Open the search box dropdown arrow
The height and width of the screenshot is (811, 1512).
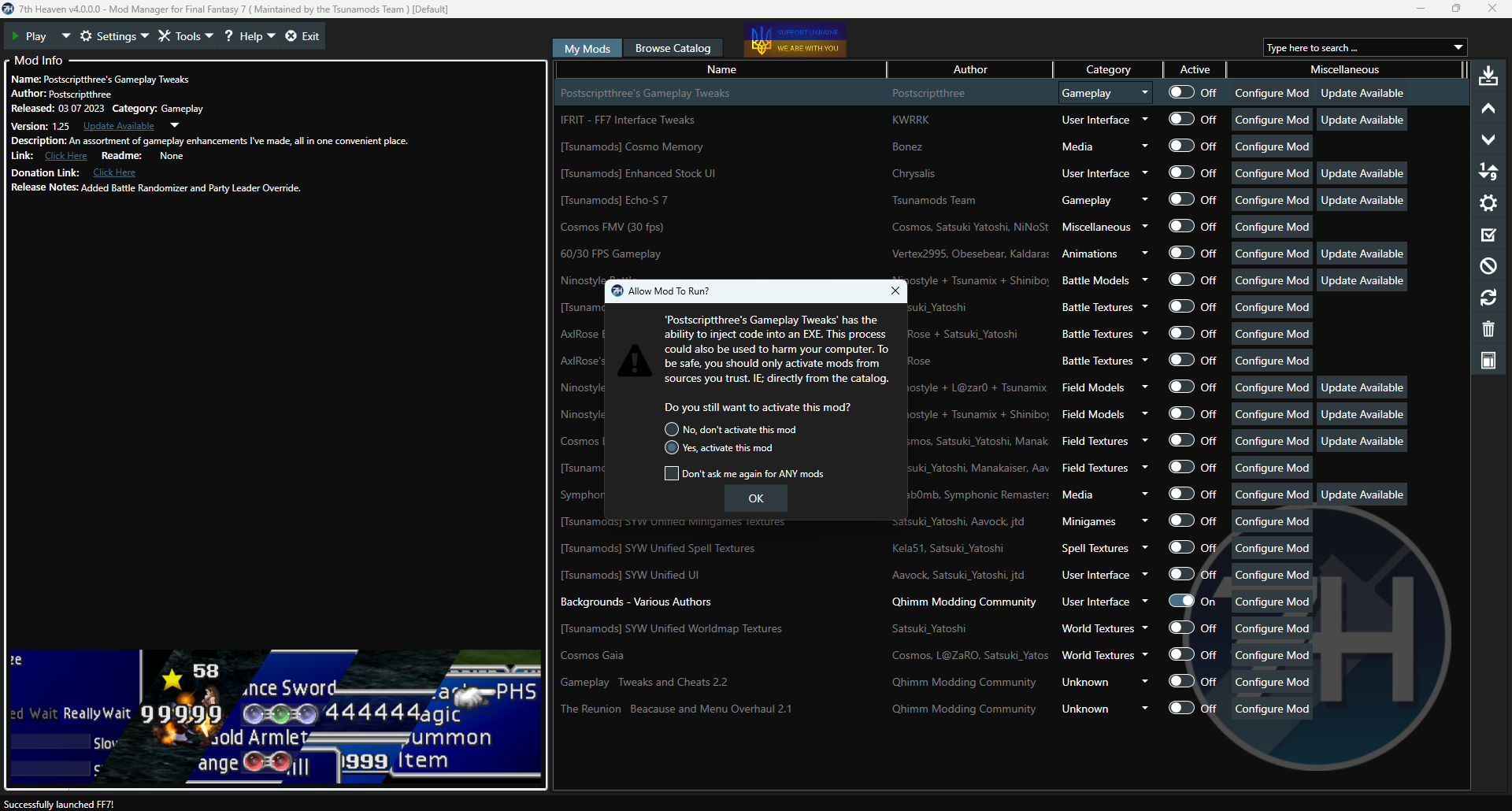(1458, 47)
